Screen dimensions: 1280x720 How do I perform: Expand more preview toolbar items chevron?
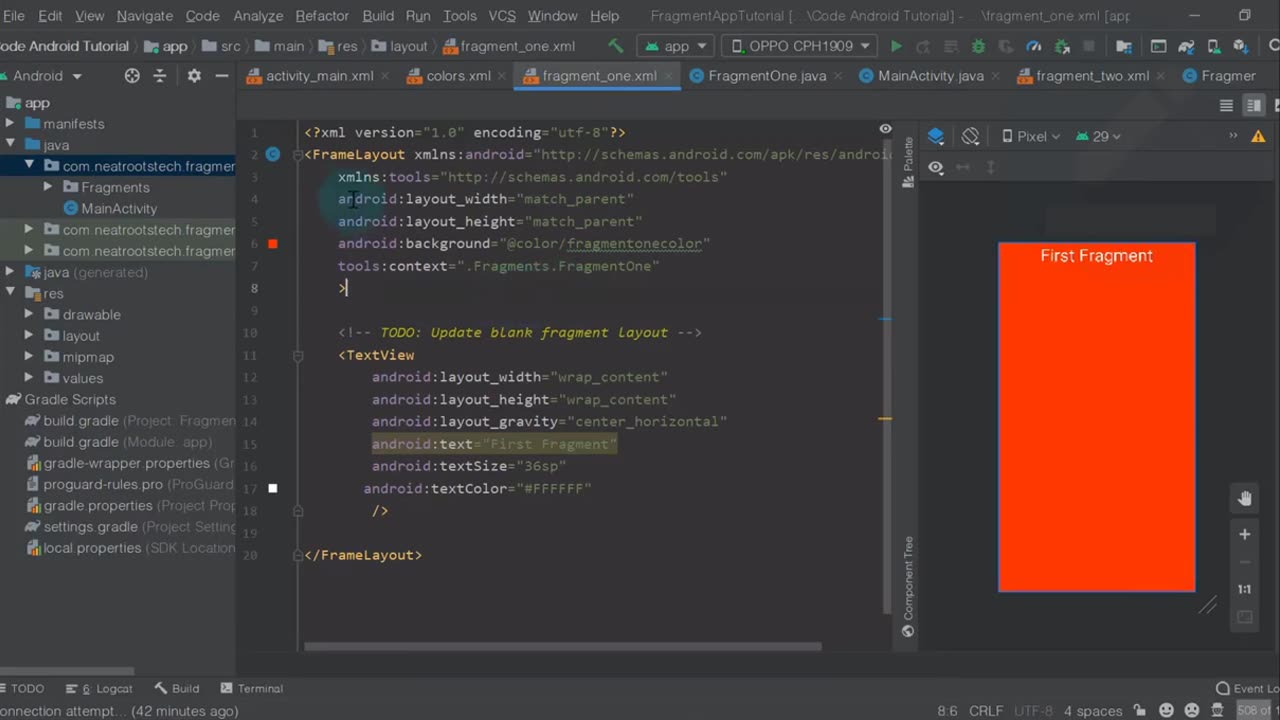1233,136
